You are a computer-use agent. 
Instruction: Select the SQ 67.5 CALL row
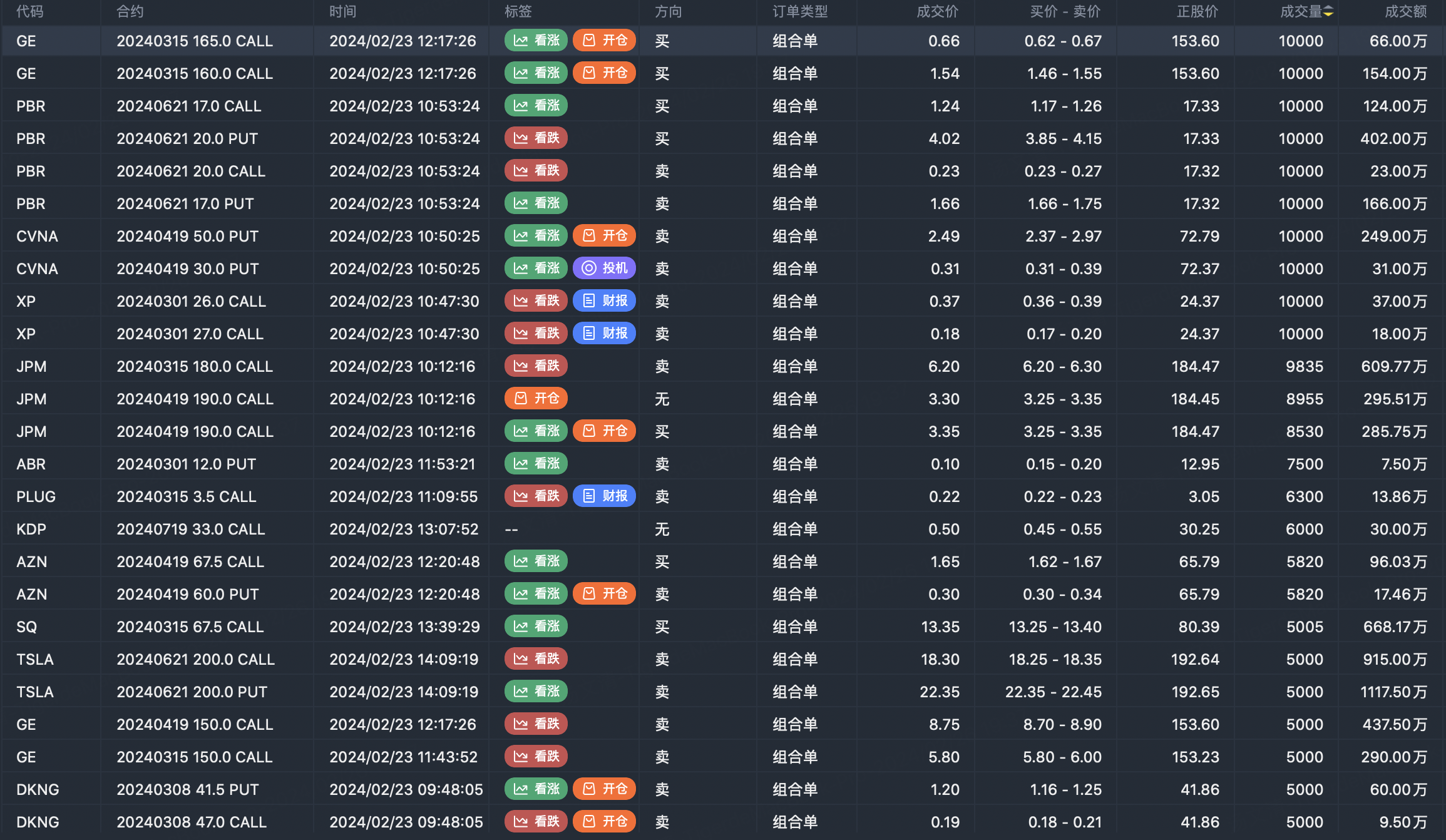tap(720, 627)
